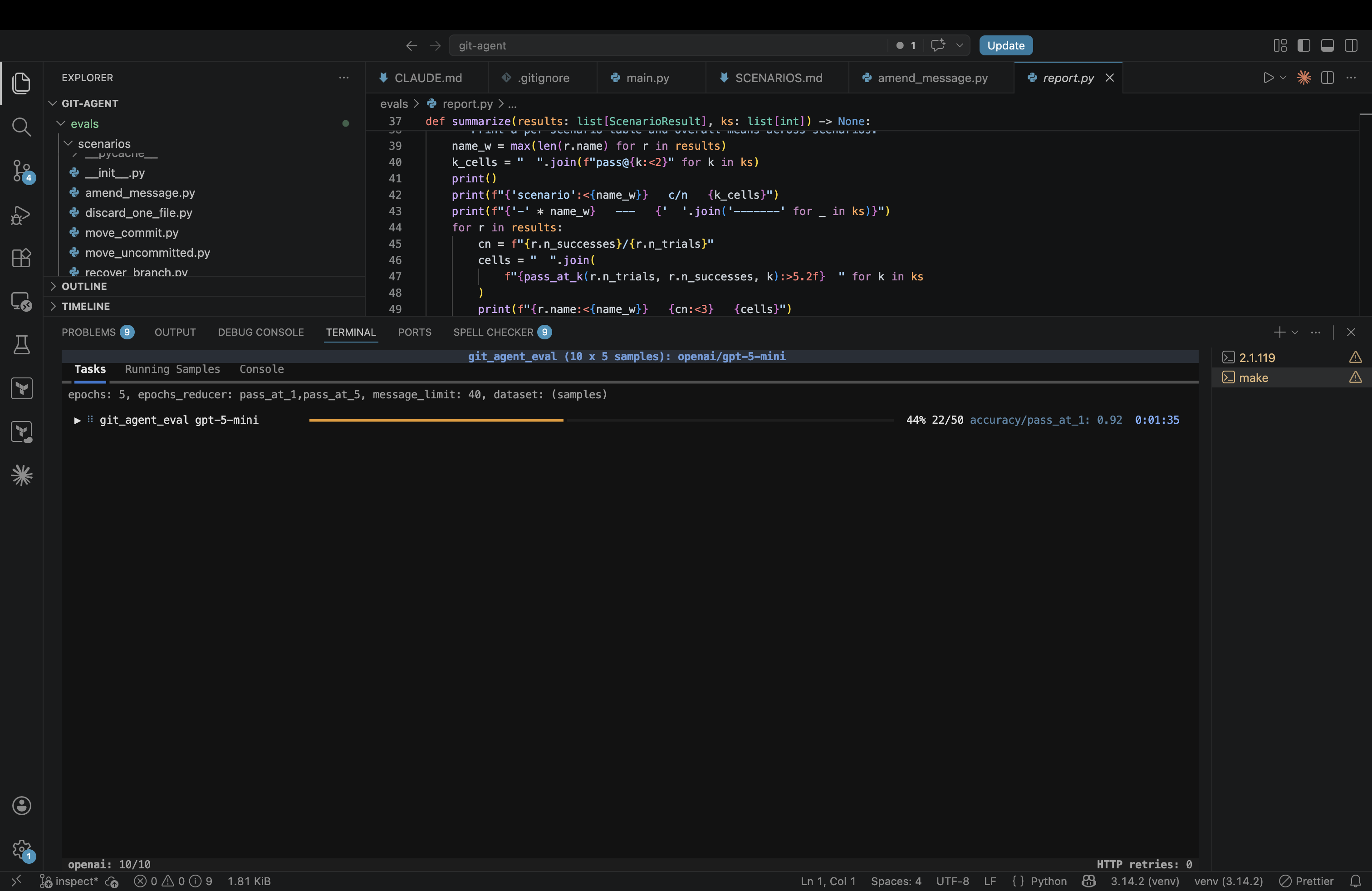Open the Extensions view
Viewport: 1372px width, 891px height.
21,258
